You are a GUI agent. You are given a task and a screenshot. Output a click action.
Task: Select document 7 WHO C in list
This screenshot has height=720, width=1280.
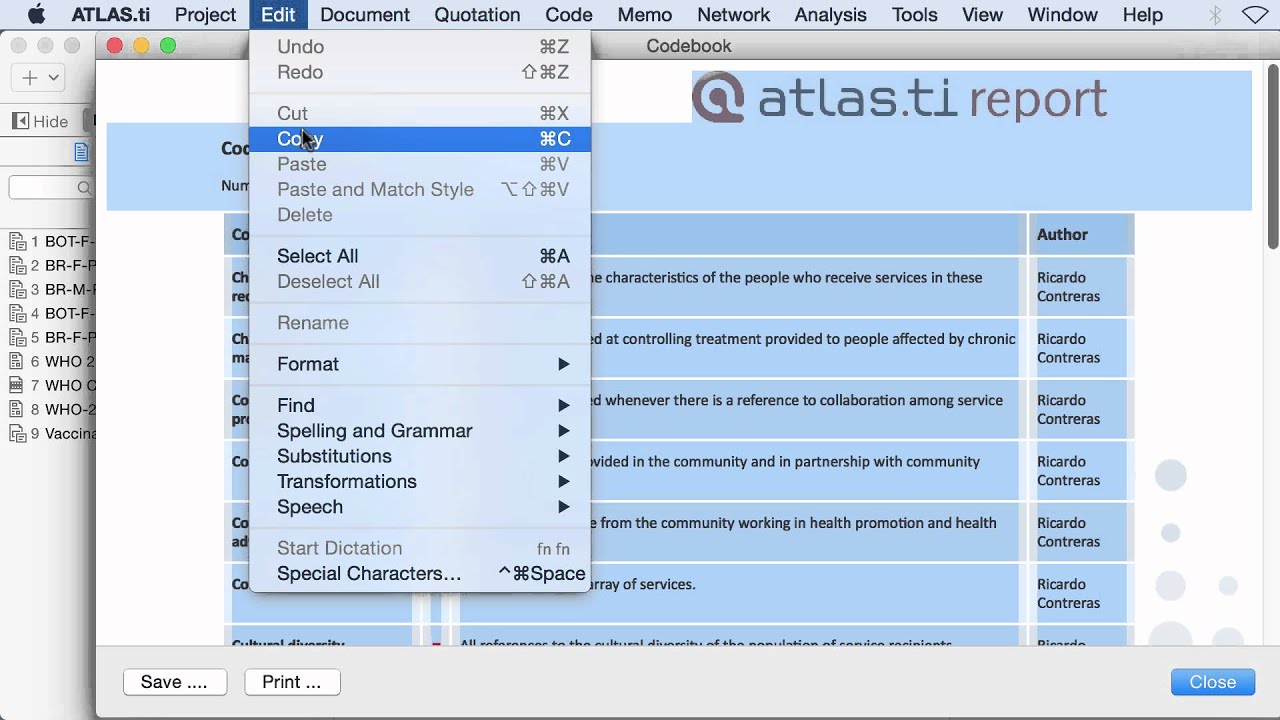pos(52,385)
